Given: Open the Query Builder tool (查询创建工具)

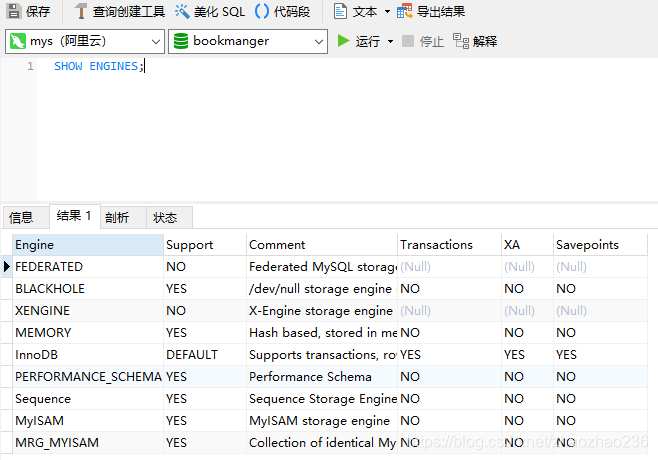Looking at the screenshot, I should pyautogui.click(x=120, y=11).
